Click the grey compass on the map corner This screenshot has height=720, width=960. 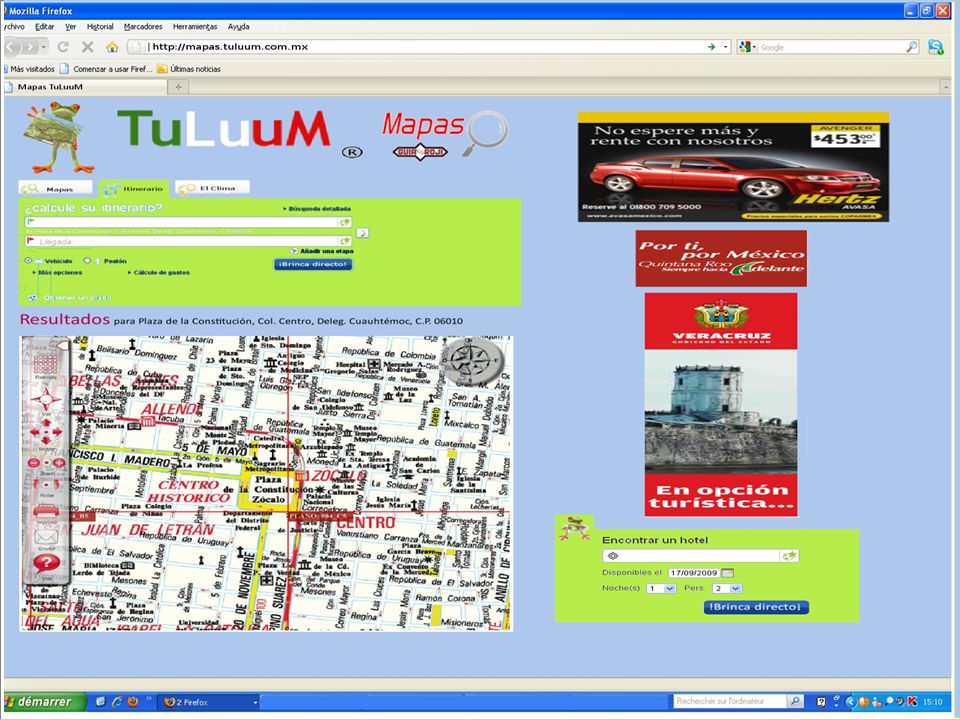473,359
